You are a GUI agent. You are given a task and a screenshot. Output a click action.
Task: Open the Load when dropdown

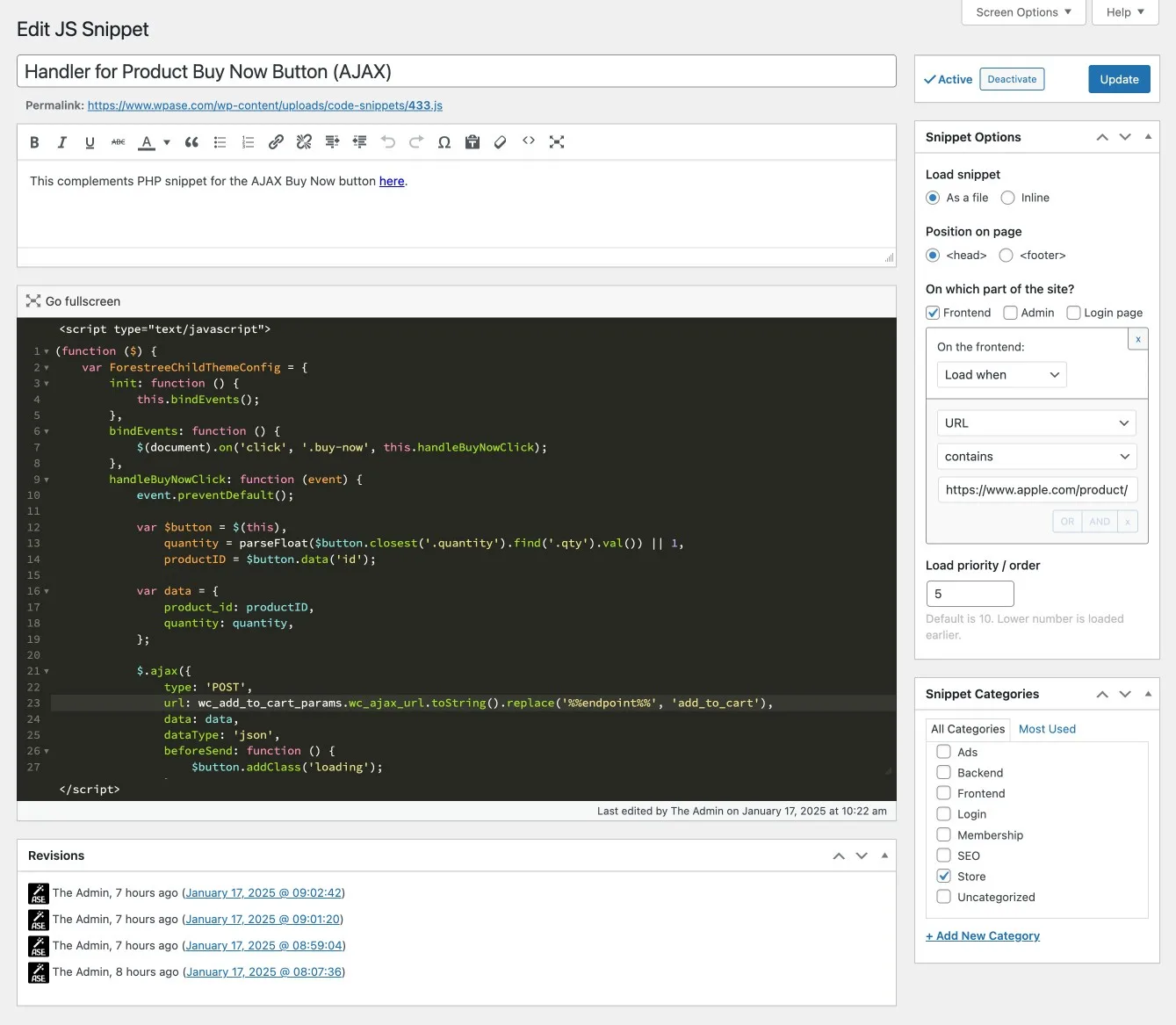point(1001,375)
